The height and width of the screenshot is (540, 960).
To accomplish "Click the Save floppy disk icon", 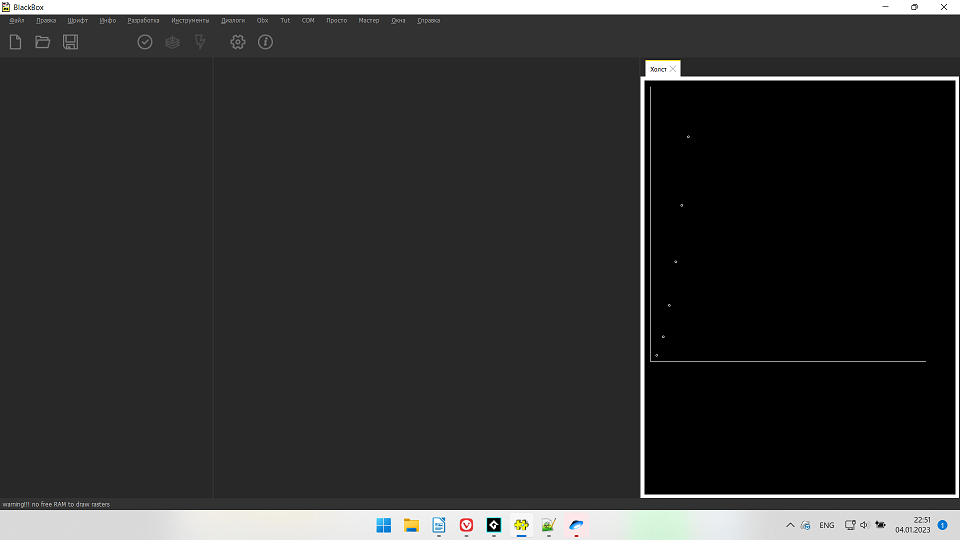I will pos(70,42).
